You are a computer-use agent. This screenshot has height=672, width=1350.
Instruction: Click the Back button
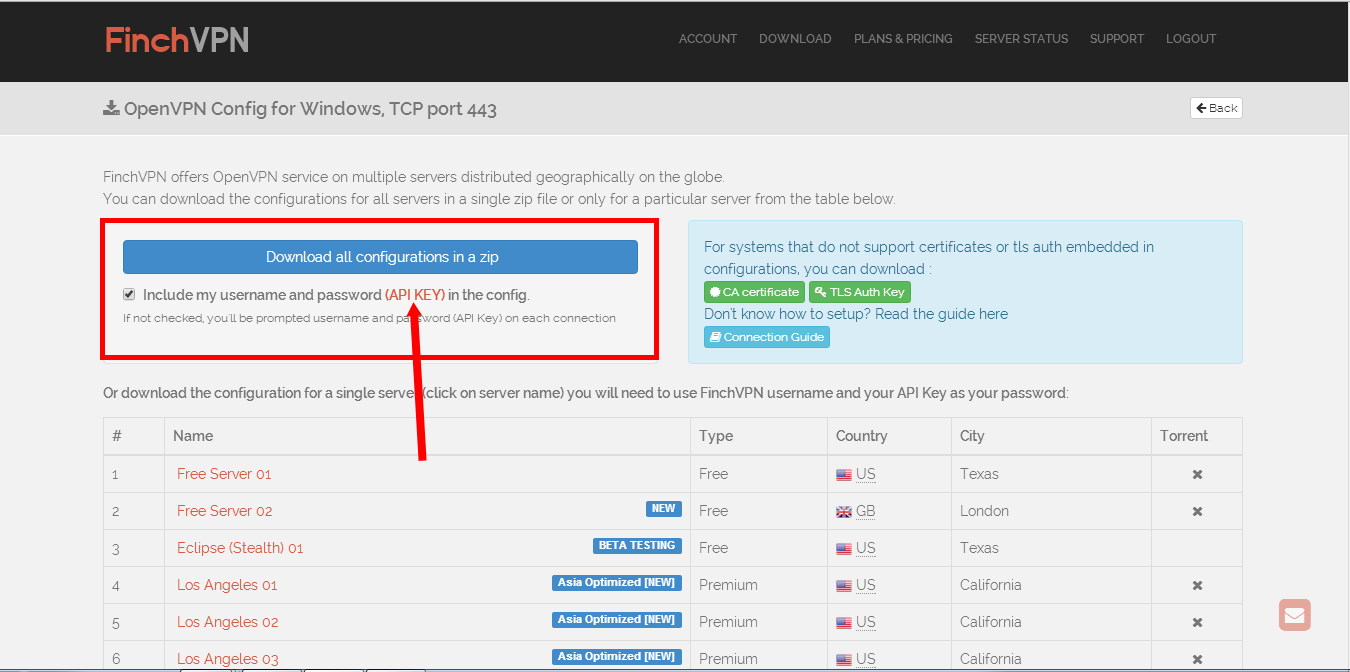point(1216,108)
